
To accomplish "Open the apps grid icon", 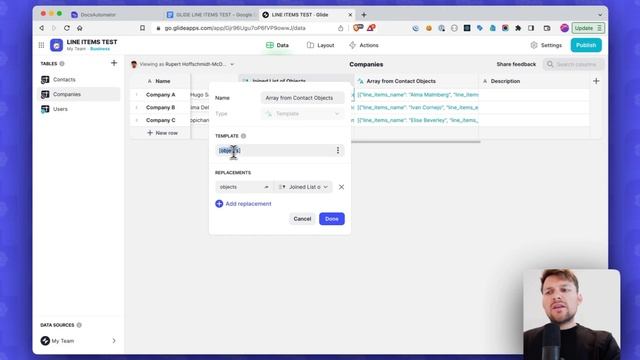I will [x=41, y=45].
